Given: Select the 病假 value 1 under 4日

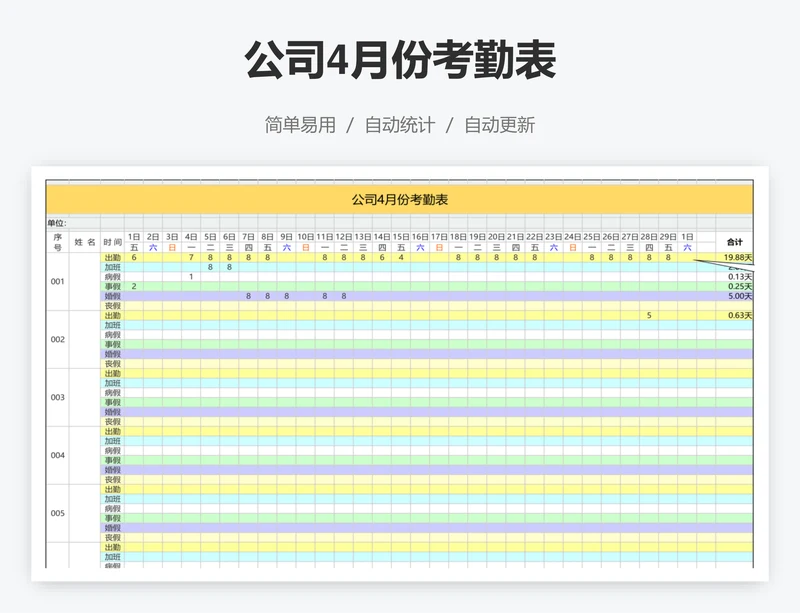Looking at the screenshot, I should point(191,277).
